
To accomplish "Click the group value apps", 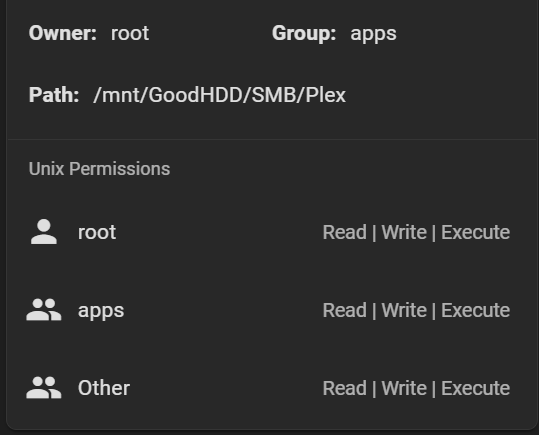I will coord(373,34).
